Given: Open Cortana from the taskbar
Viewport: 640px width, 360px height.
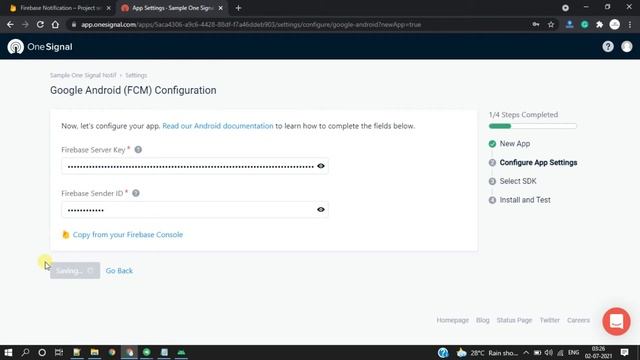Looking at the screenshot, I should click(x=42, y=352).
